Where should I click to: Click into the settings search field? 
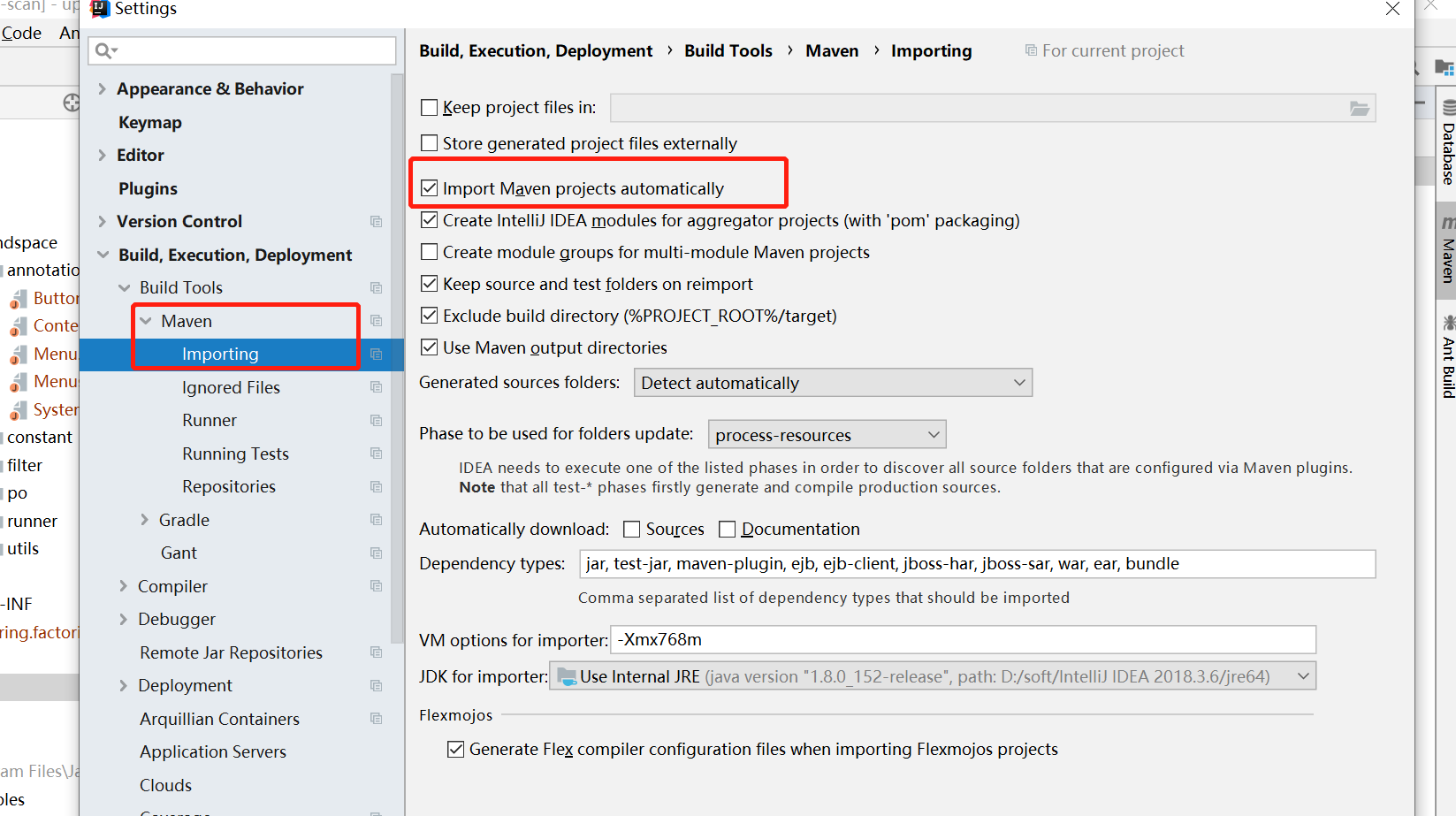pos(242,50)
